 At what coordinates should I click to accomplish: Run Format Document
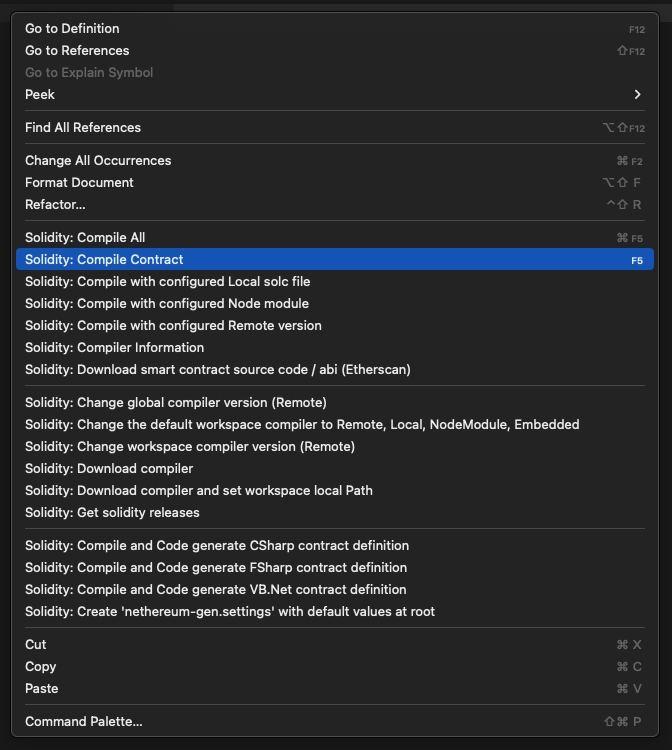click(335, 182)
